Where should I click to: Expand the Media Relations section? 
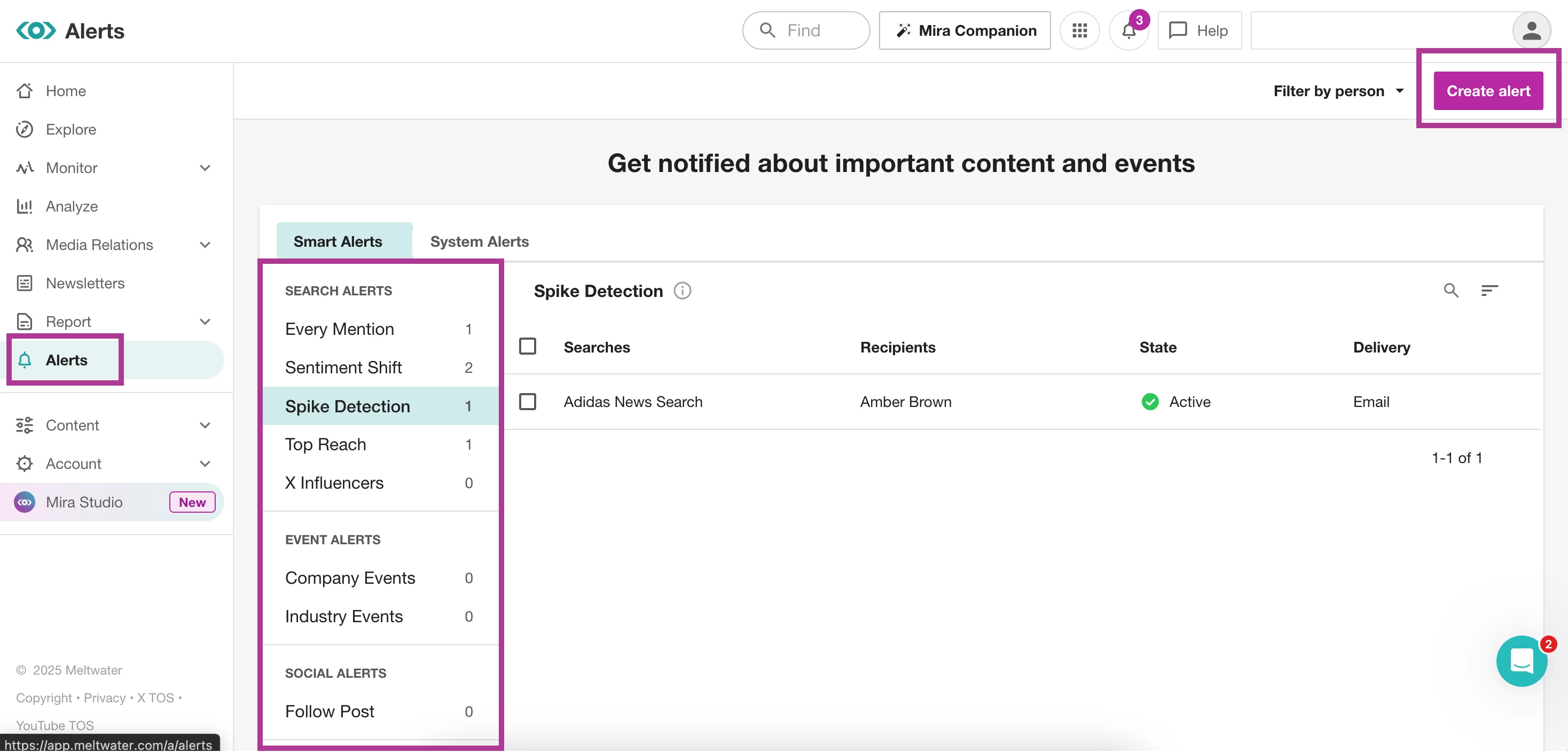coord(205,245)
